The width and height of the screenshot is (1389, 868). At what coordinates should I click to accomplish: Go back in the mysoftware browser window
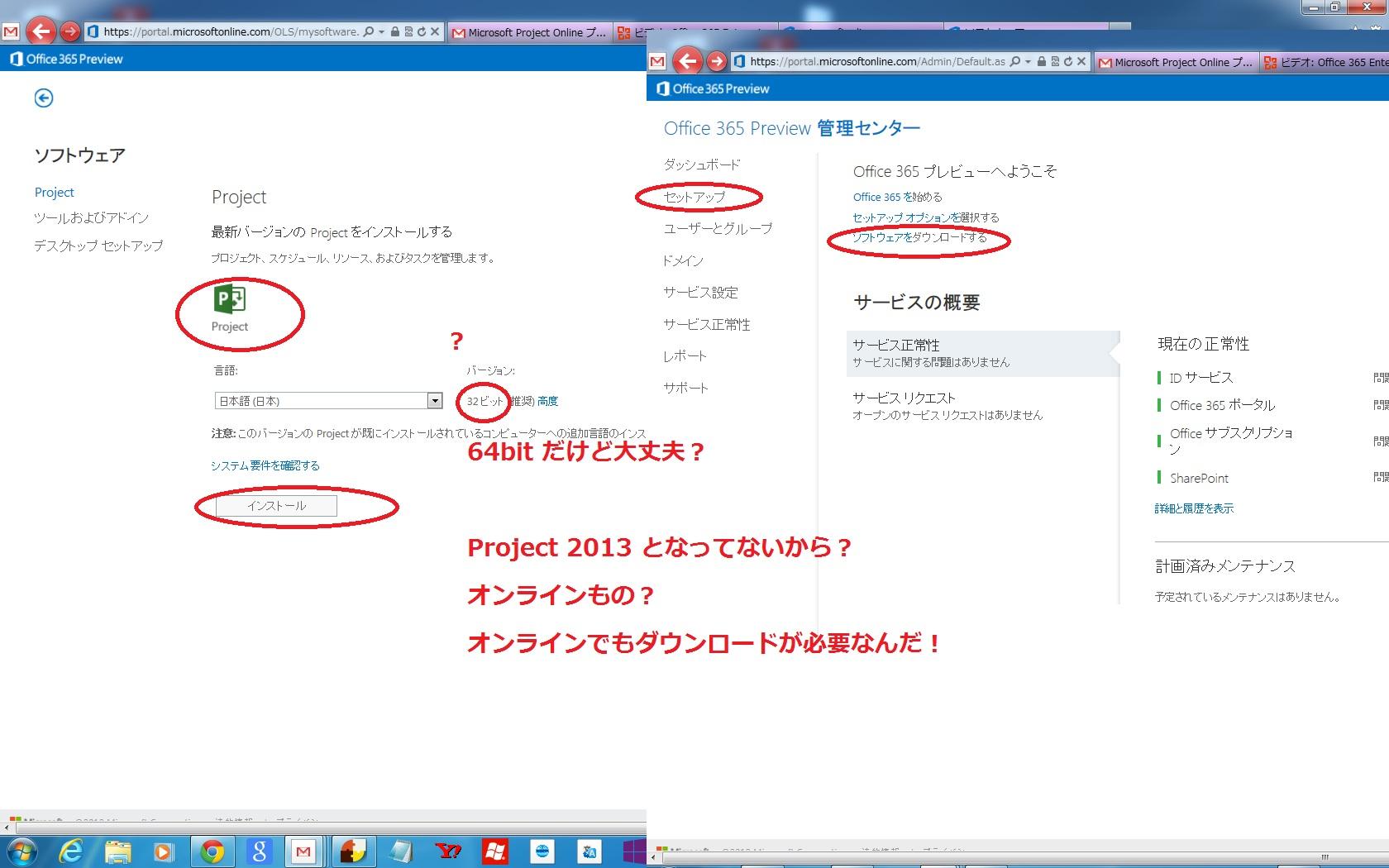(x=41, y=32)
